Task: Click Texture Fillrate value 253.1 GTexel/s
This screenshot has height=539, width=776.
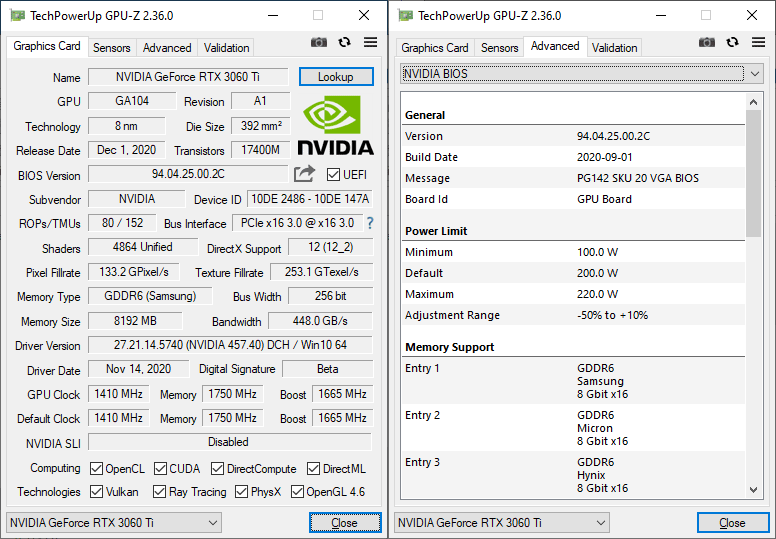Action: point(322,272)
